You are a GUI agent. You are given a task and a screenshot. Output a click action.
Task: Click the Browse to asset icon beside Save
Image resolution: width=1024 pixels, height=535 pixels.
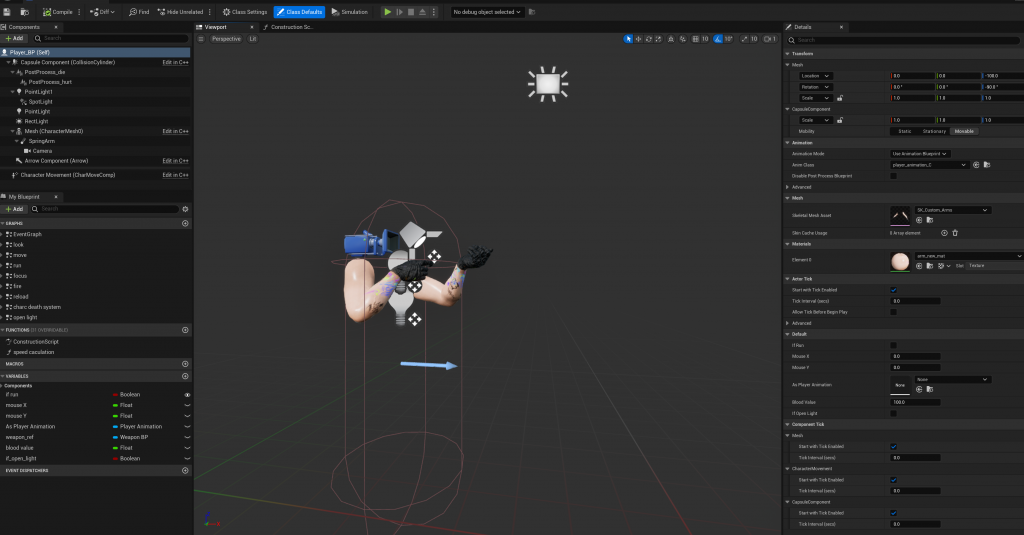point(25,12)
